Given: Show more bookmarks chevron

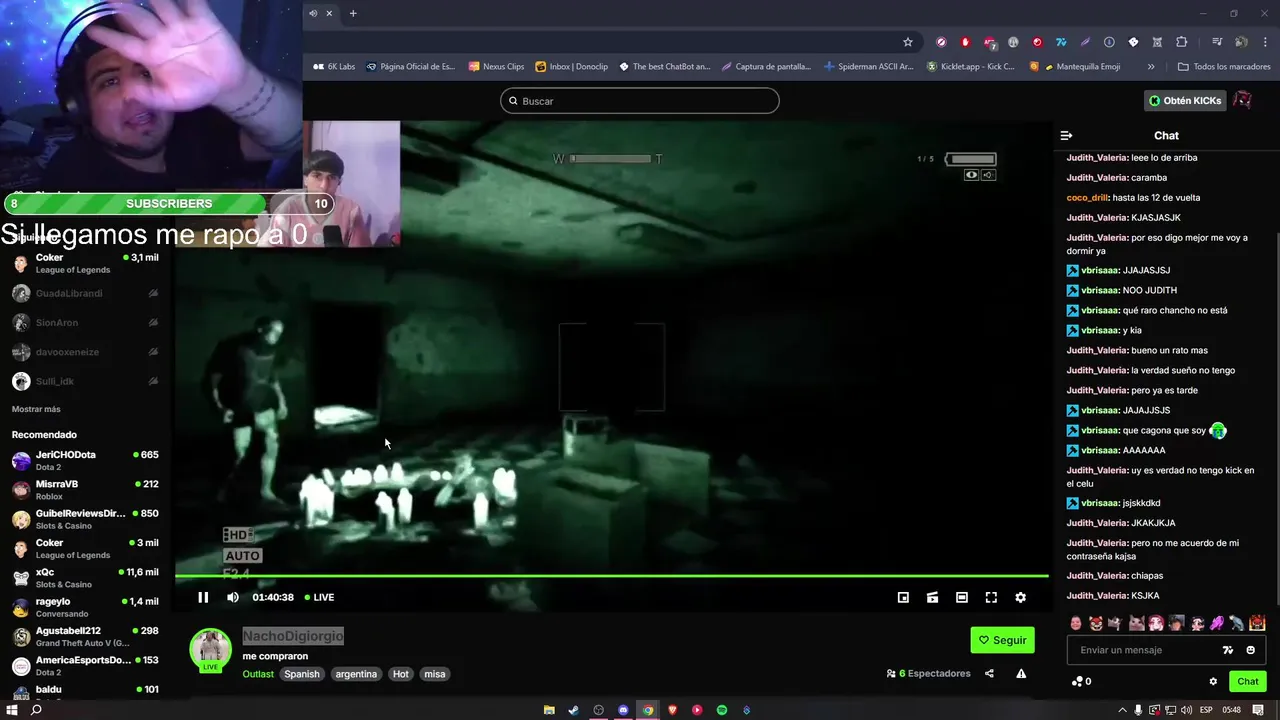Looking at the screenshot, I should click(1151, 67).
